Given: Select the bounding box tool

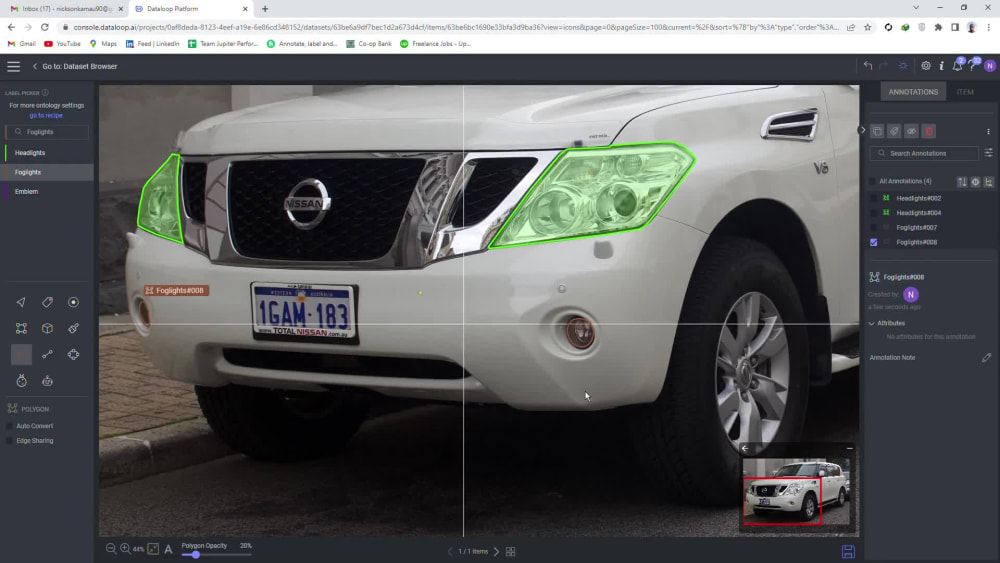Looking at the screenshot, I should tap(21, 328).
